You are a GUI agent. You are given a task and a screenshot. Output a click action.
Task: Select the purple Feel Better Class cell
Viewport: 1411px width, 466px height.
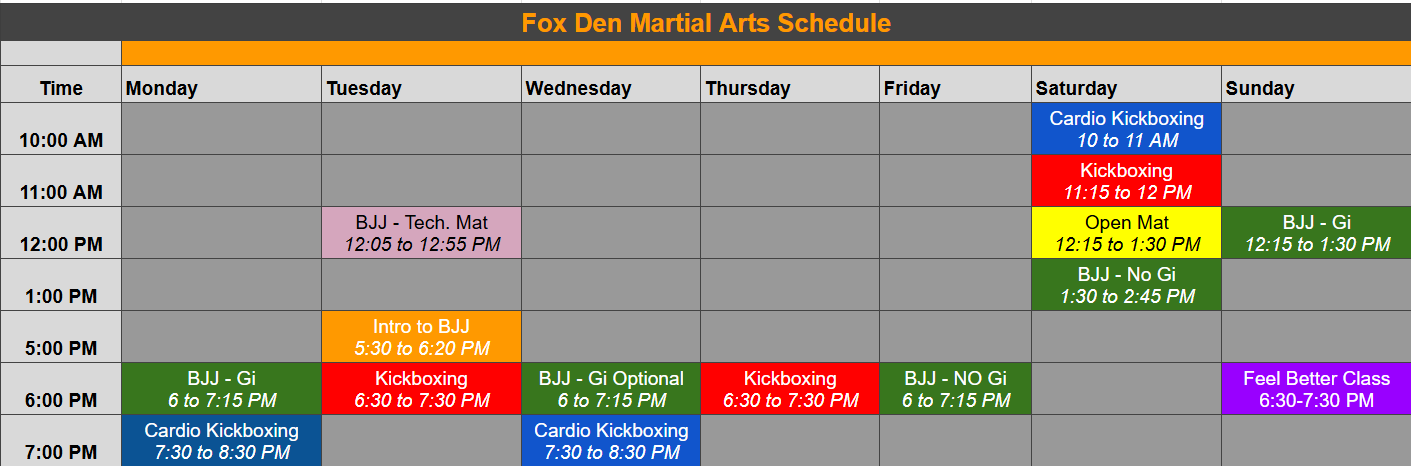coord(1316,389)
